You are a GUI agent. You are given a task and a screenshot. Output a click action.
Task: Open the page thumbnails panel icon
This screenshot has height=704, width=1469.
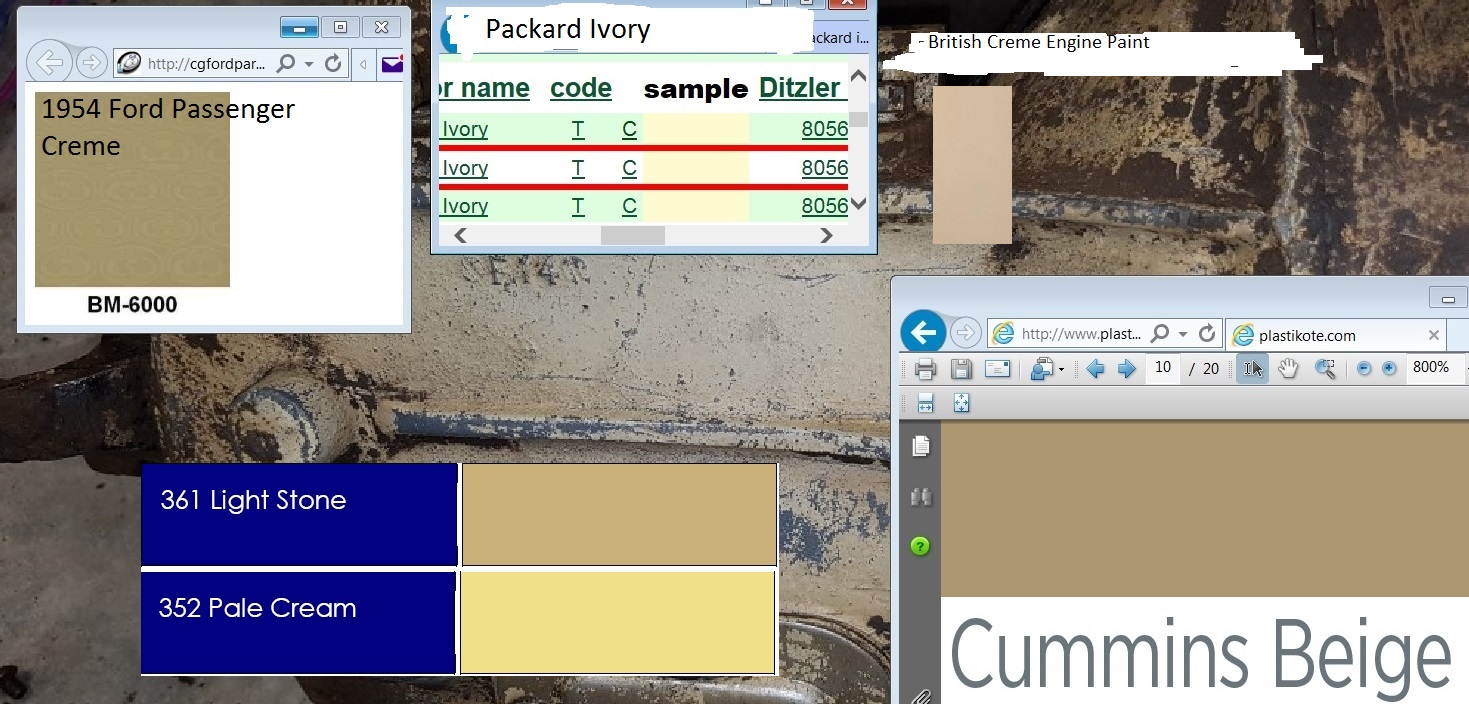[921, 446]
